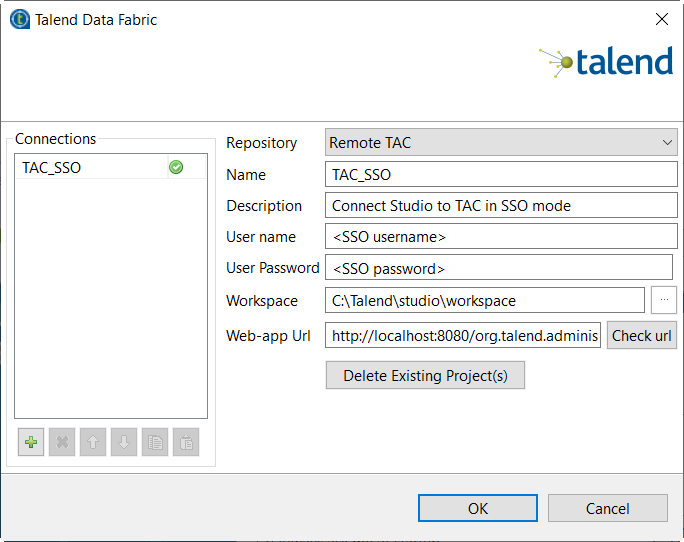This screenshot has width=684, height=542.
Task: Select TAC_SSO in the Connections list
Action: pyautogui.click(x=52, y=168)
